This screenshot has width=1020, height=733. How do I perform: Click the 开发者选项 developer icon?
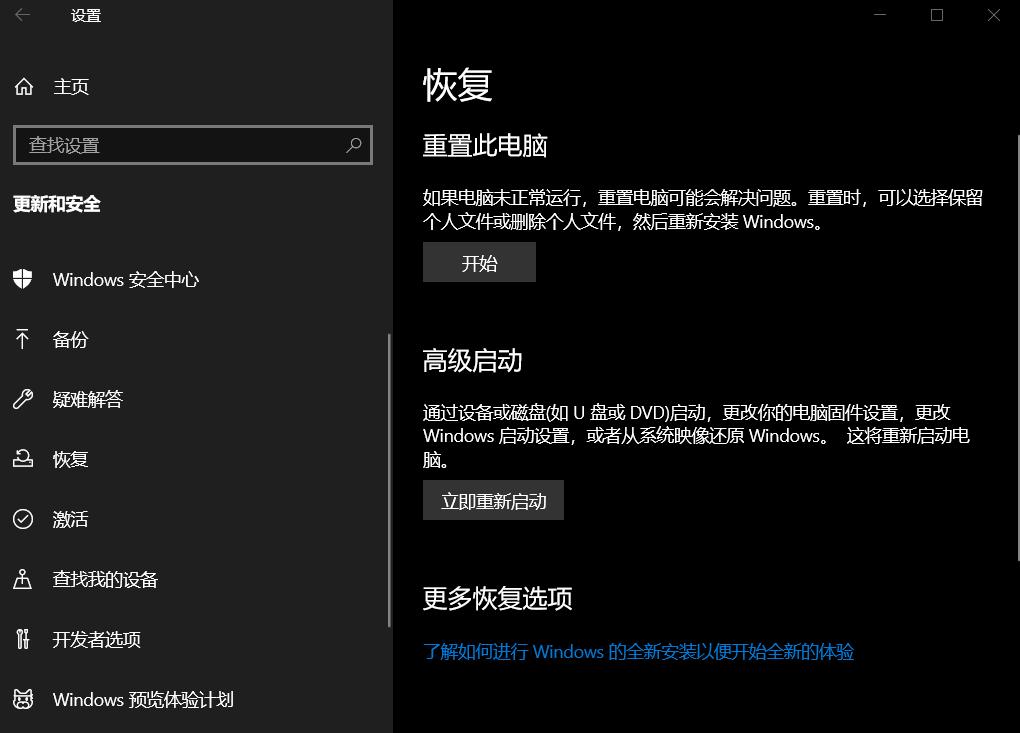pyautogui.click(x=24, y=639)
